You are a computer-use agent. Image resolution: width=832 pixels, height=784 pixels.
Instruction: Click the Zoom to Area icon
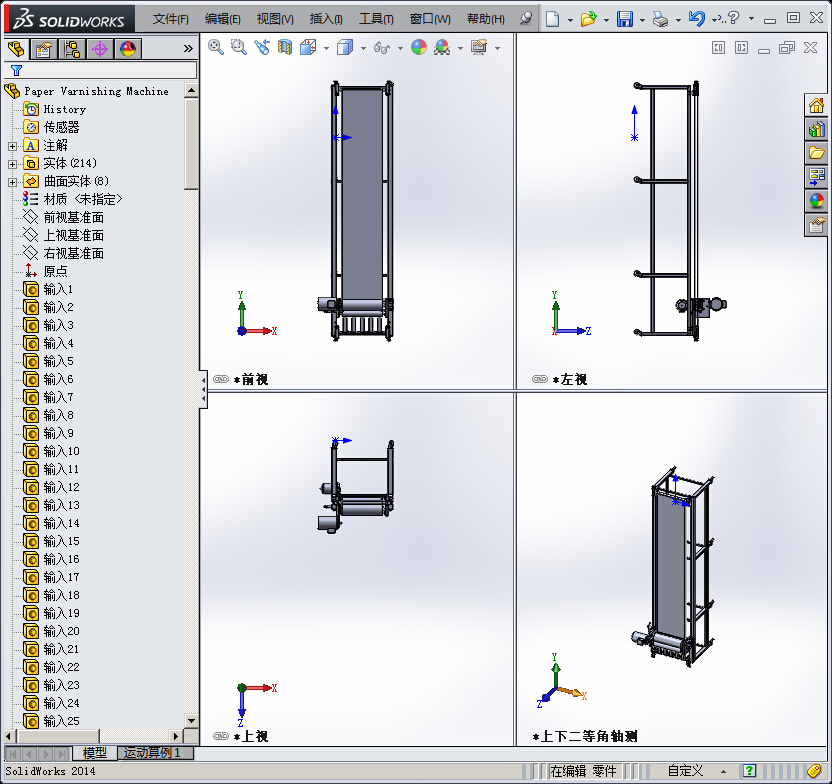tap(239, 48)
